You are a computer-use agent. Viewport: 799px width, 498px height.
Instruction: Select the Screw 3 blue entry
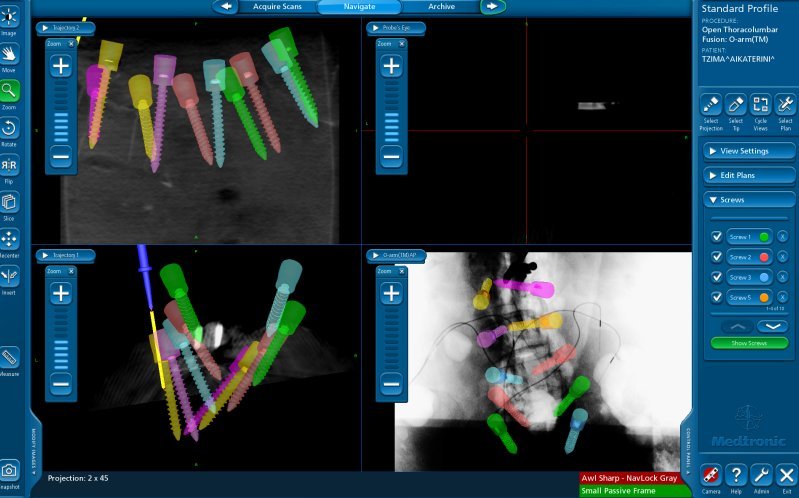pyautogui.click(x=749, y=277)
